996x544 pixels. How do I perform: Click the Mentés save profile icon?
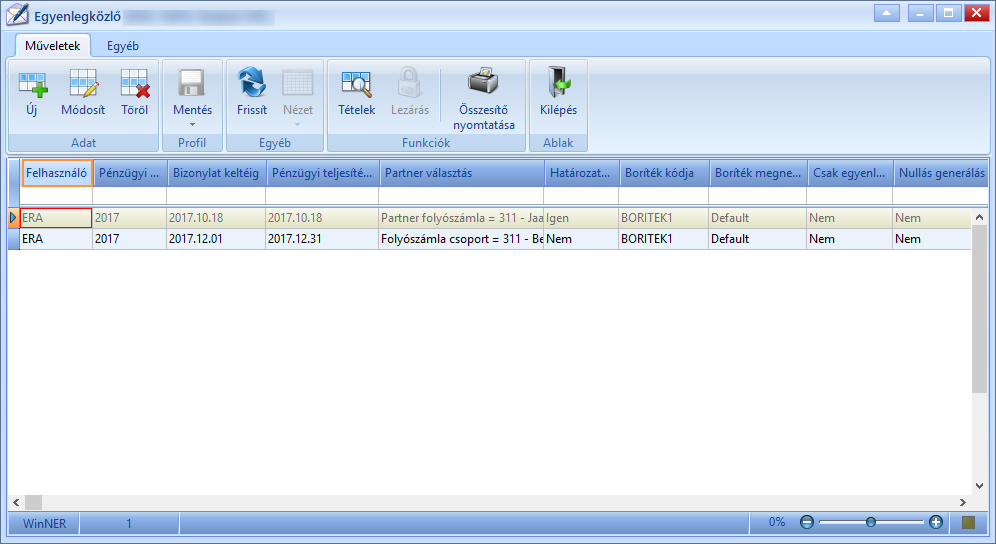click(x=192, y=84)
